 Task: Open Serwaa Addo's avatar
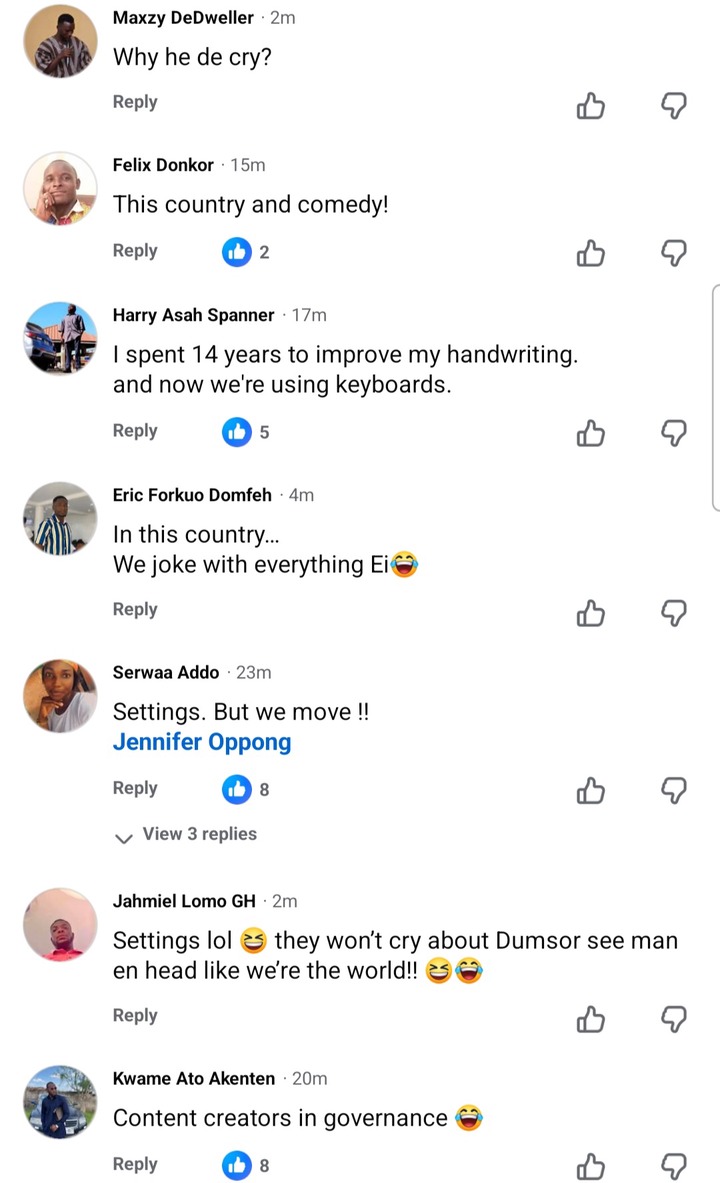[60, 696]
